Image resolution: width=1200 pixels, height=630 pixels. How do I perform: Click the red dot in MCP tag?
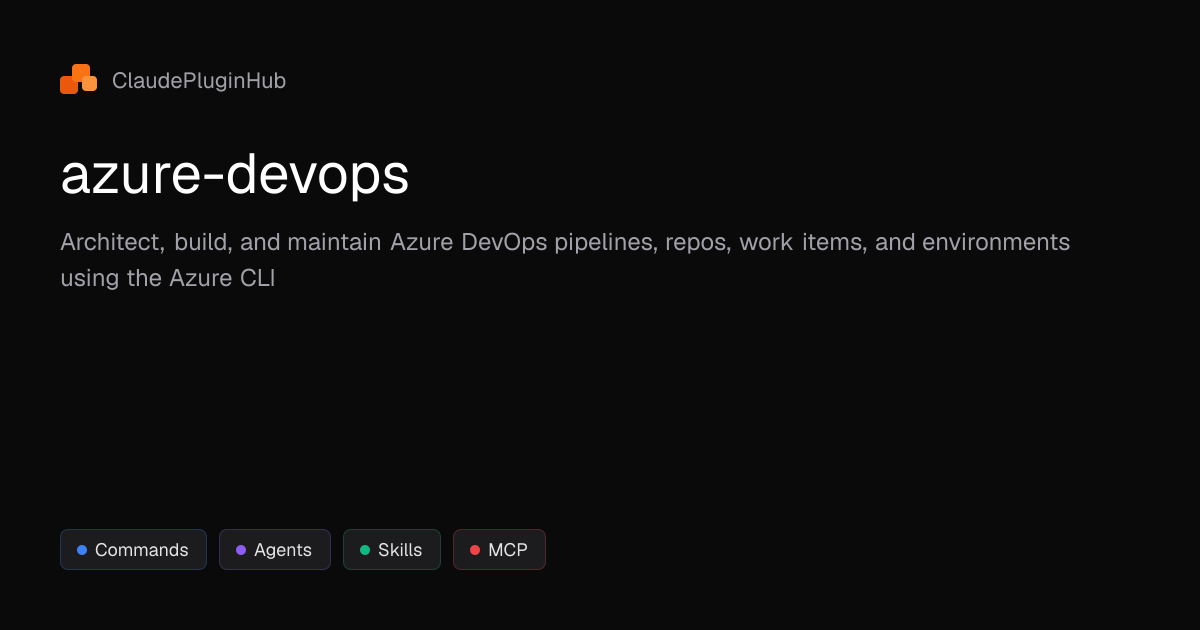pyautogui.click(x=475, y=550)
